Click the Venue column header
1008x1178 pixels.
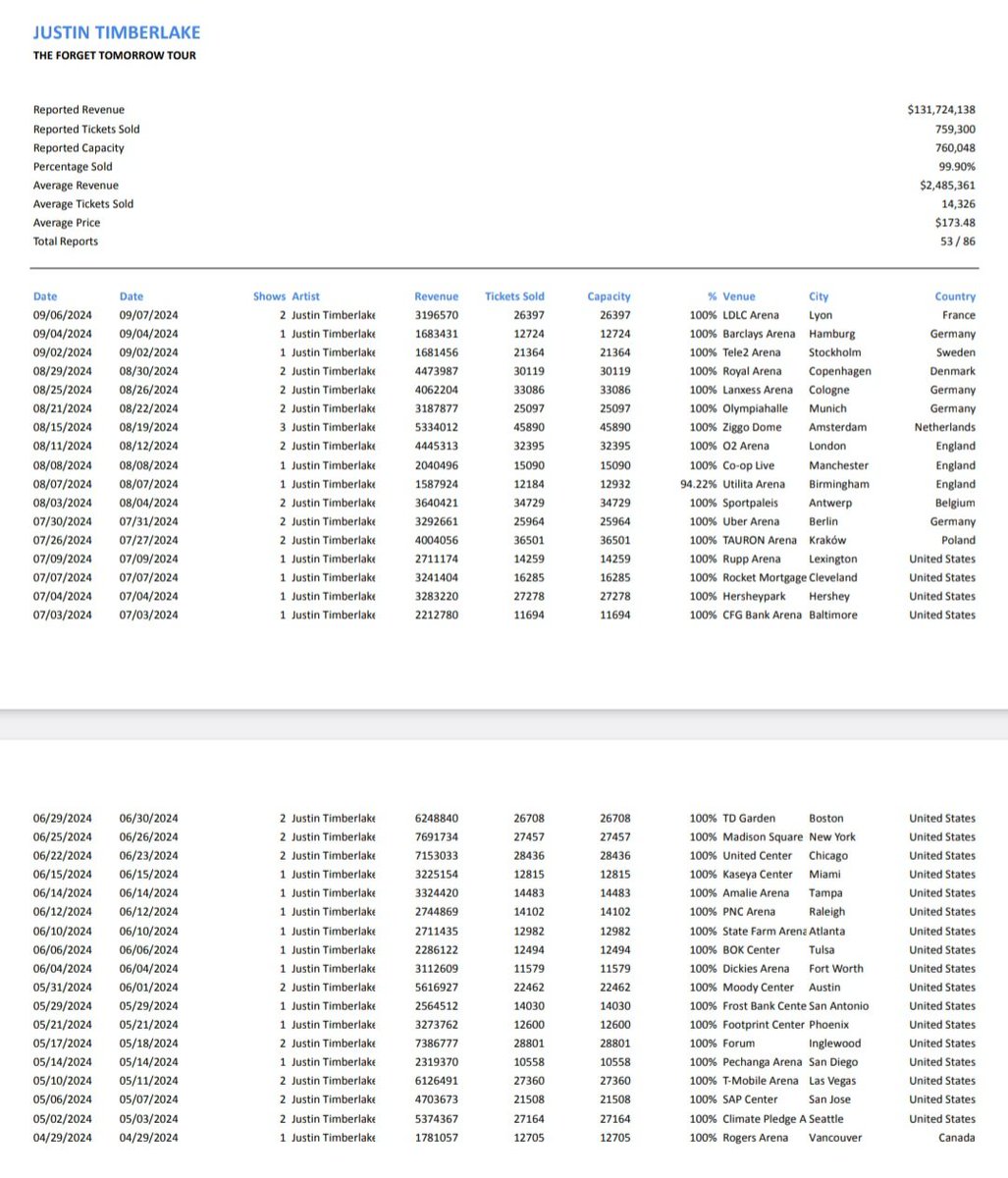point(739,296)
